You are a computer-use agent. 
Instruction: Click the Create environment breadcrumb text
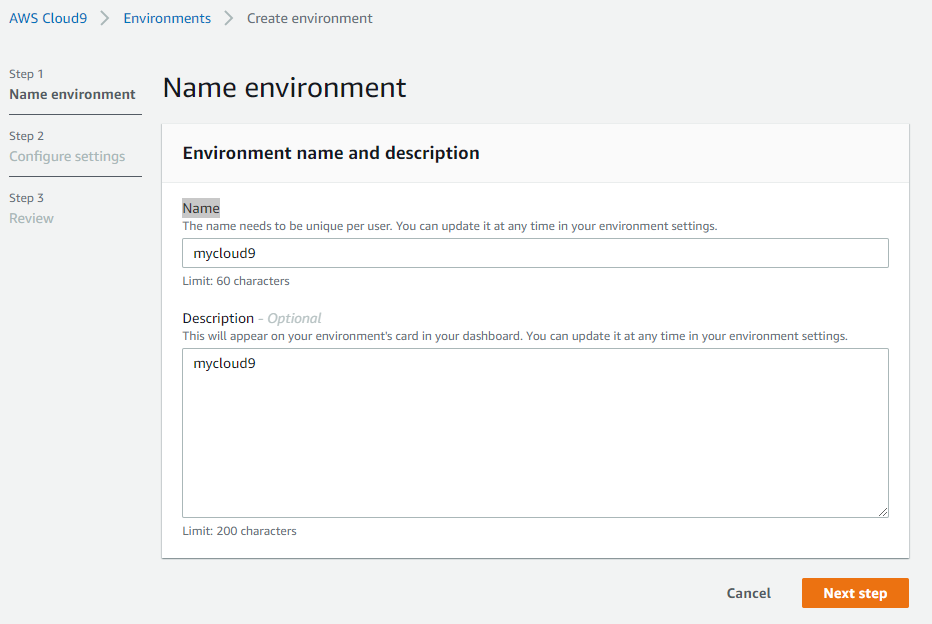click(309, 18)
